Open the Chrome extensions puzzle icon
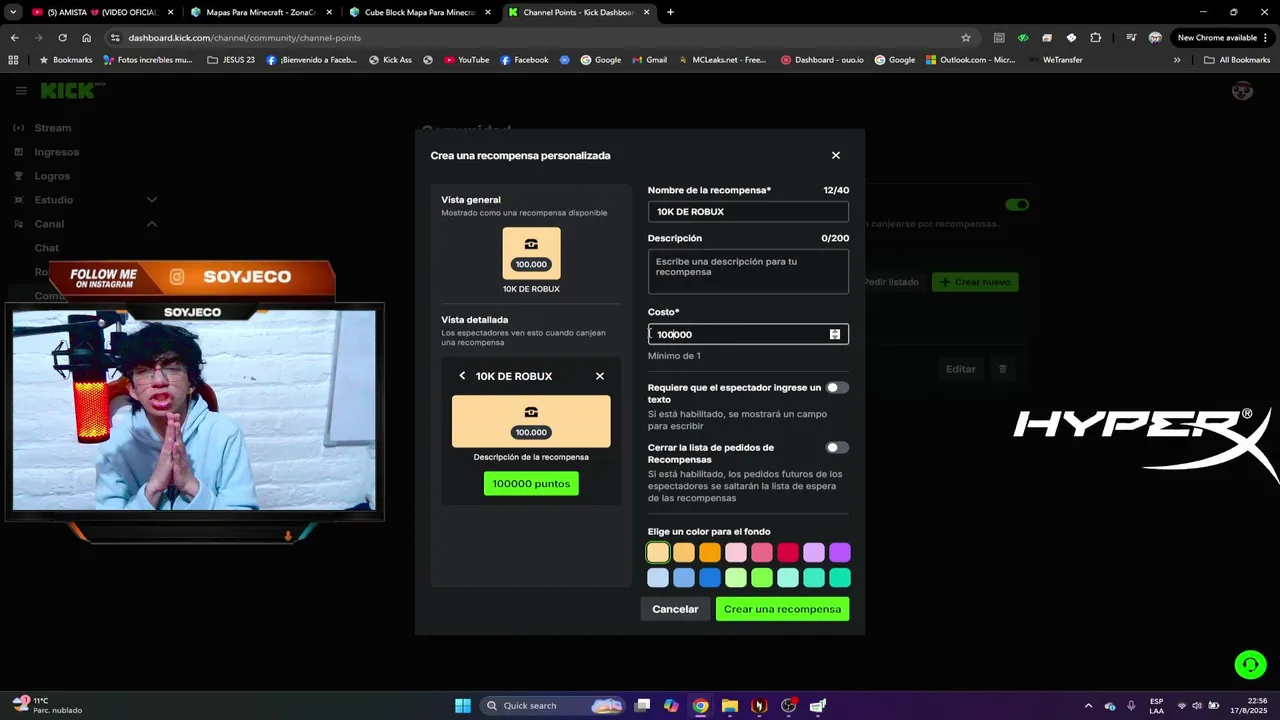This screenshot has height=720, width=1280. pos(1095,38)
